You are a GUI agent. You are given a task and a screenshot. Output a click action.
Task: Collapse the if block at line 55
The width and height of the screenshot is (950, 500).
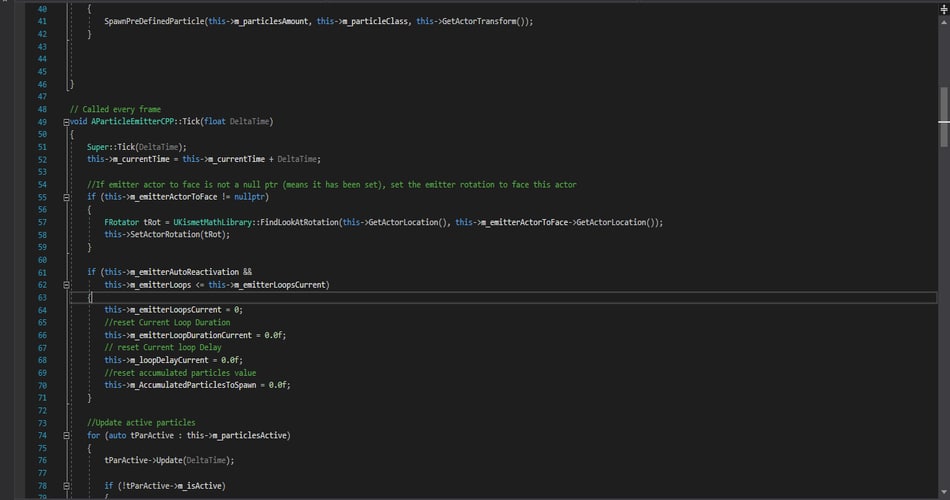66,197
